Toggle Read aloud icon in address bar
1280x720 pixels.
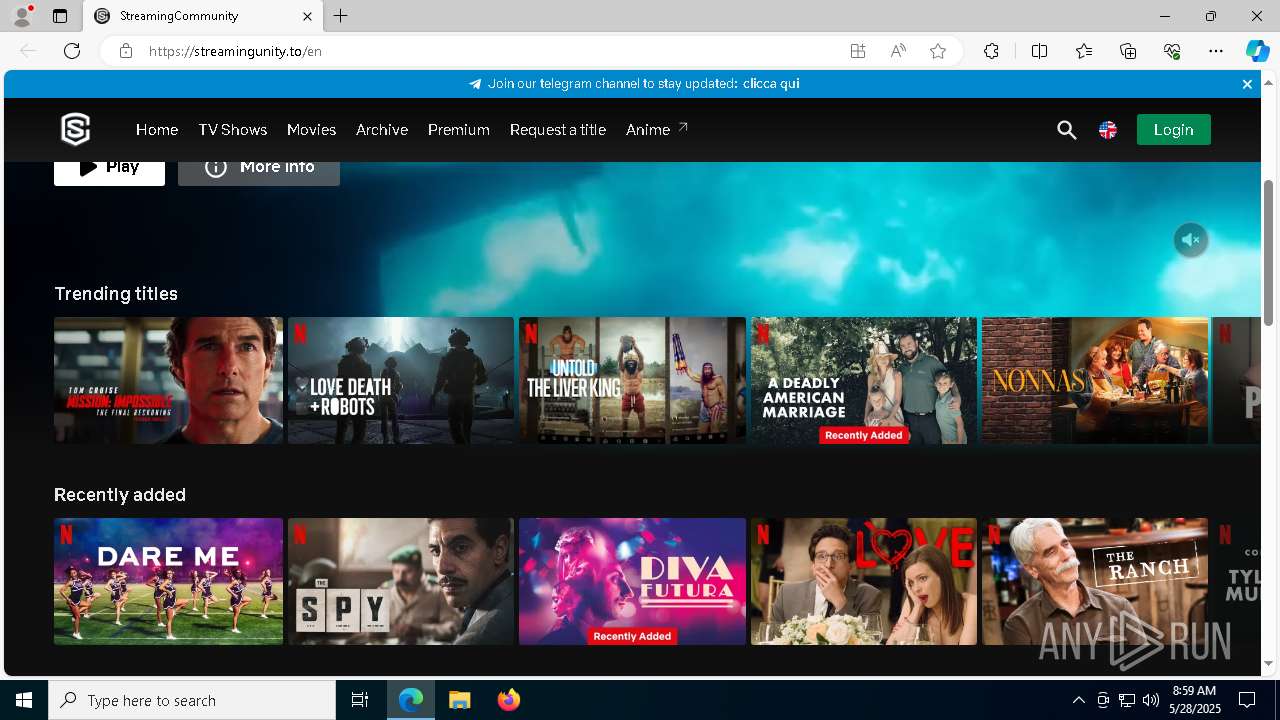898,51
